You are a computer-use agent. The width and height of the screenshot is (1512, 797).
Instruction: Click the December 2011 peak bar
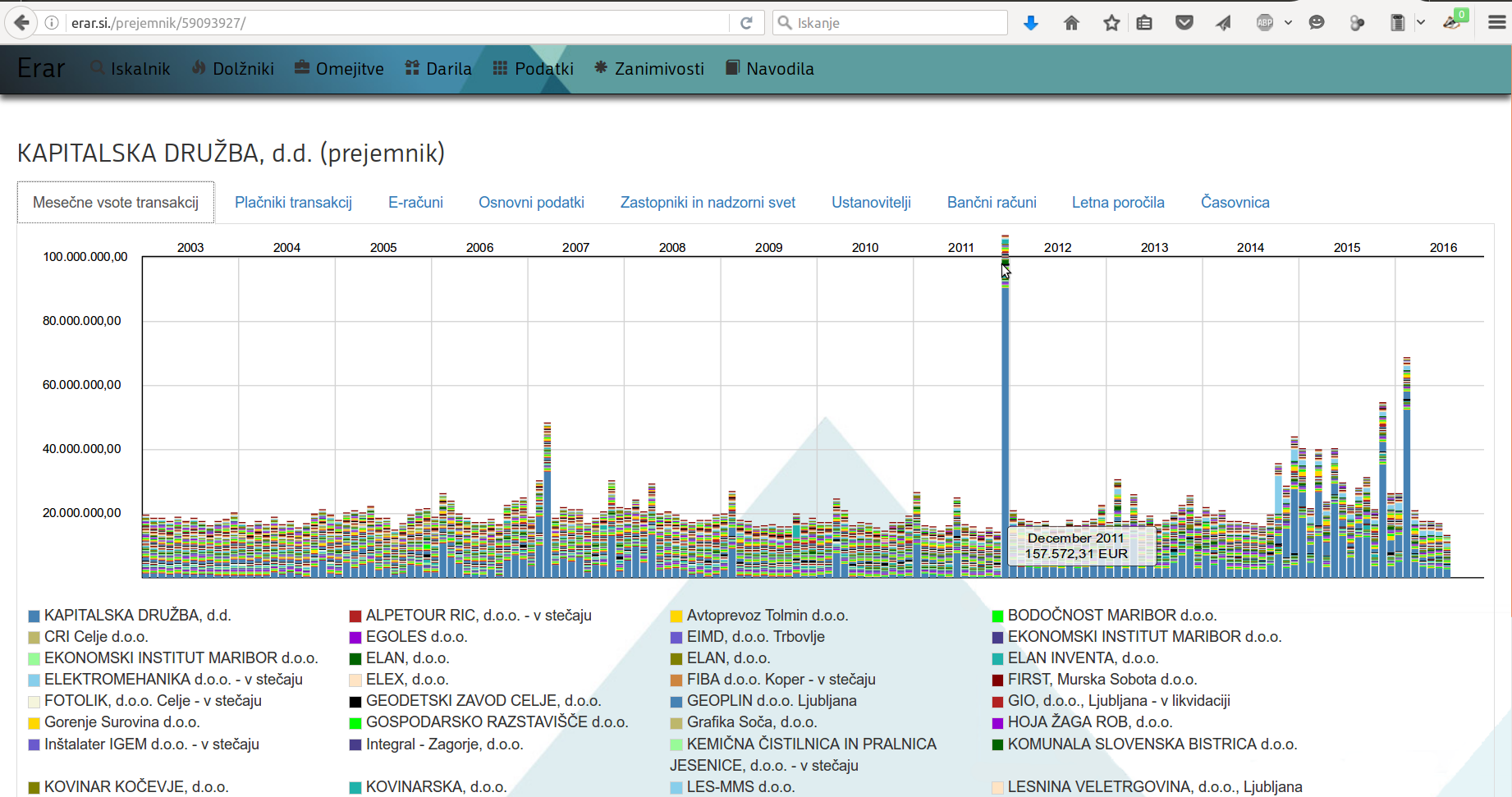[1005, 406]
